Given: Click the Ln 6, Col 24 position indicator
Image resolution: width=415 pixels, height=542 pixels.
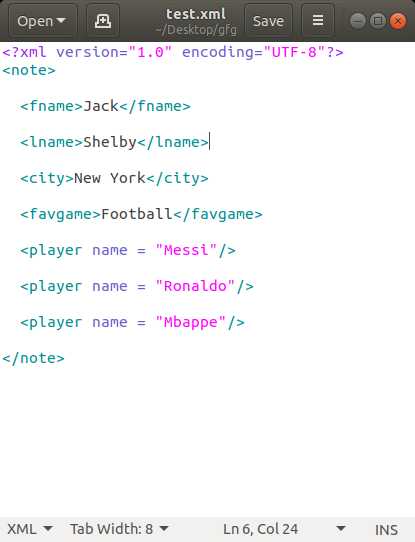Looking at the screenshot, I should tap(260, 529).
